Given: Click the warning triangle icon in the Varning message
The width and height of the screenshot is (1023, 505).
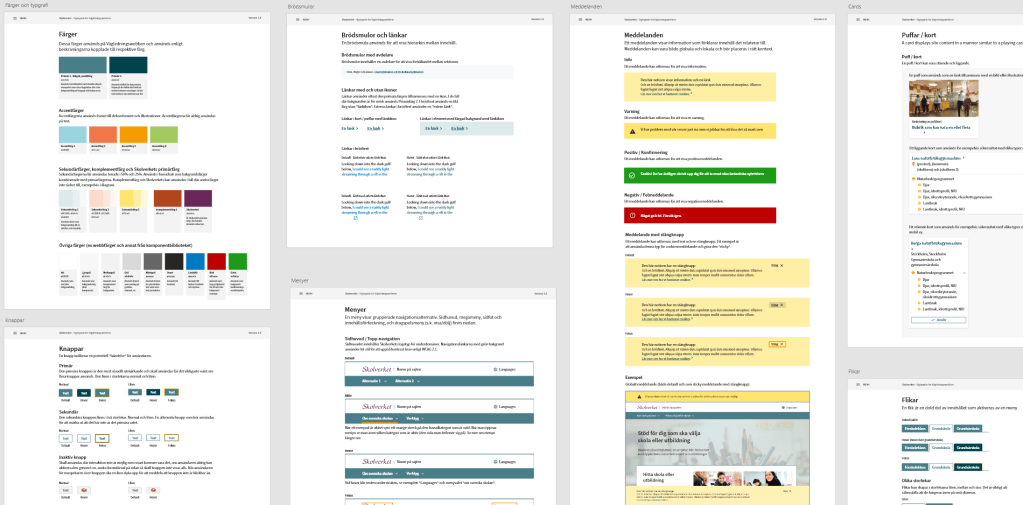Looking at the screenshot, I should (631, 131).
